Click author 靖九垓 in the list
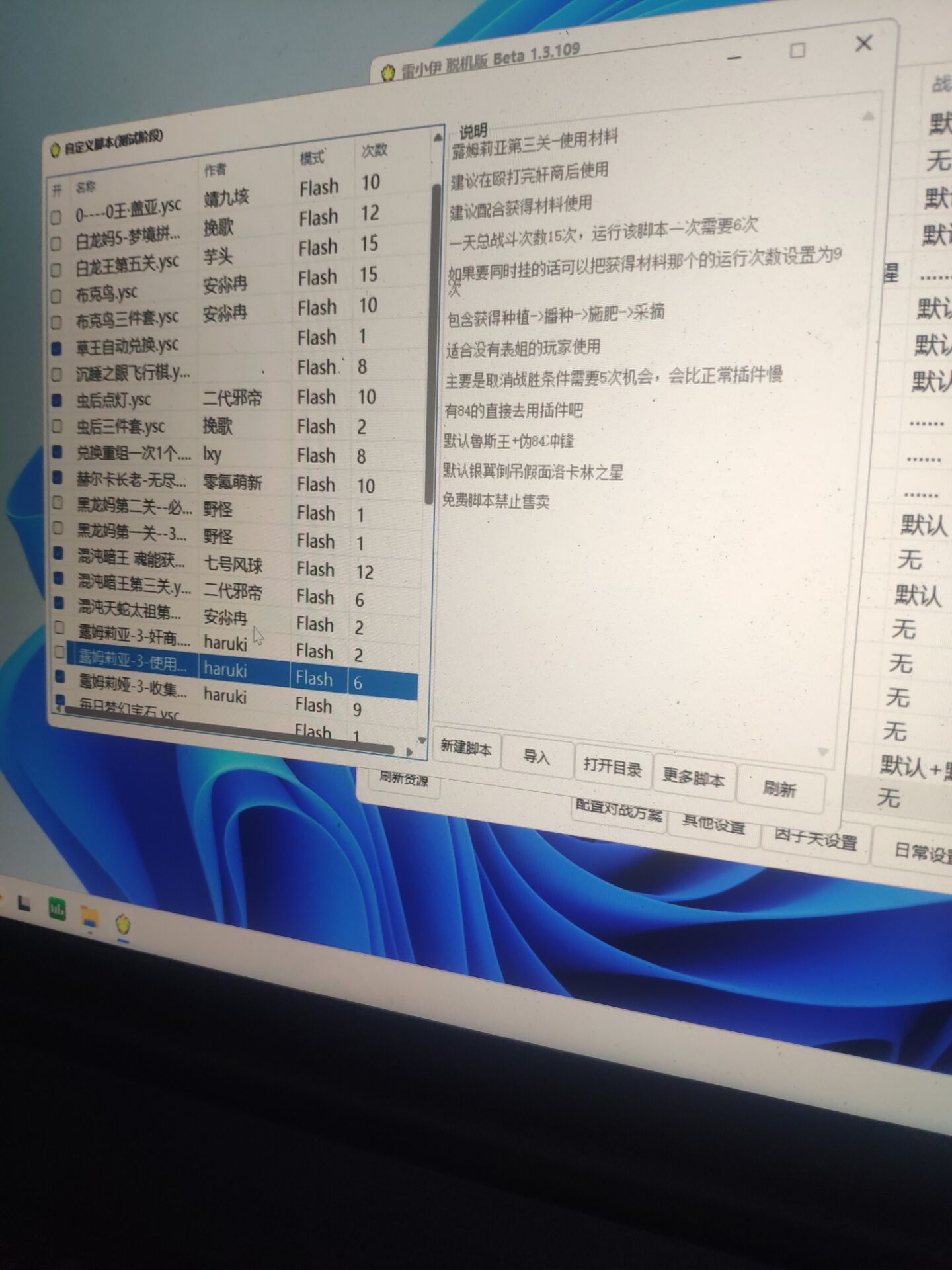Screen dimensions: 952x1270 pyautogui.click(x=226, y=197)
